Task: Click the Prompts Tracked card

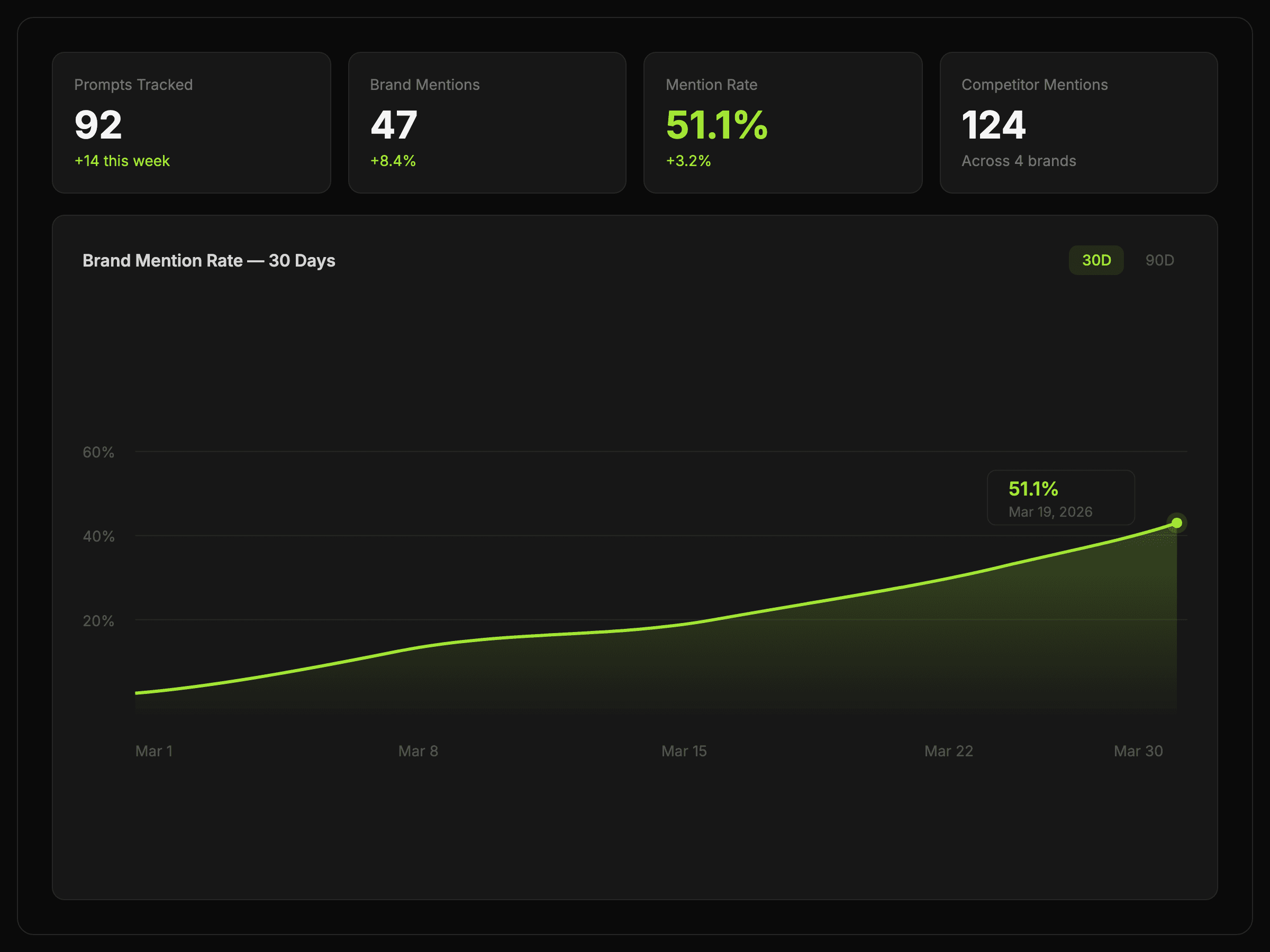Action: click(x=191, y=123)
